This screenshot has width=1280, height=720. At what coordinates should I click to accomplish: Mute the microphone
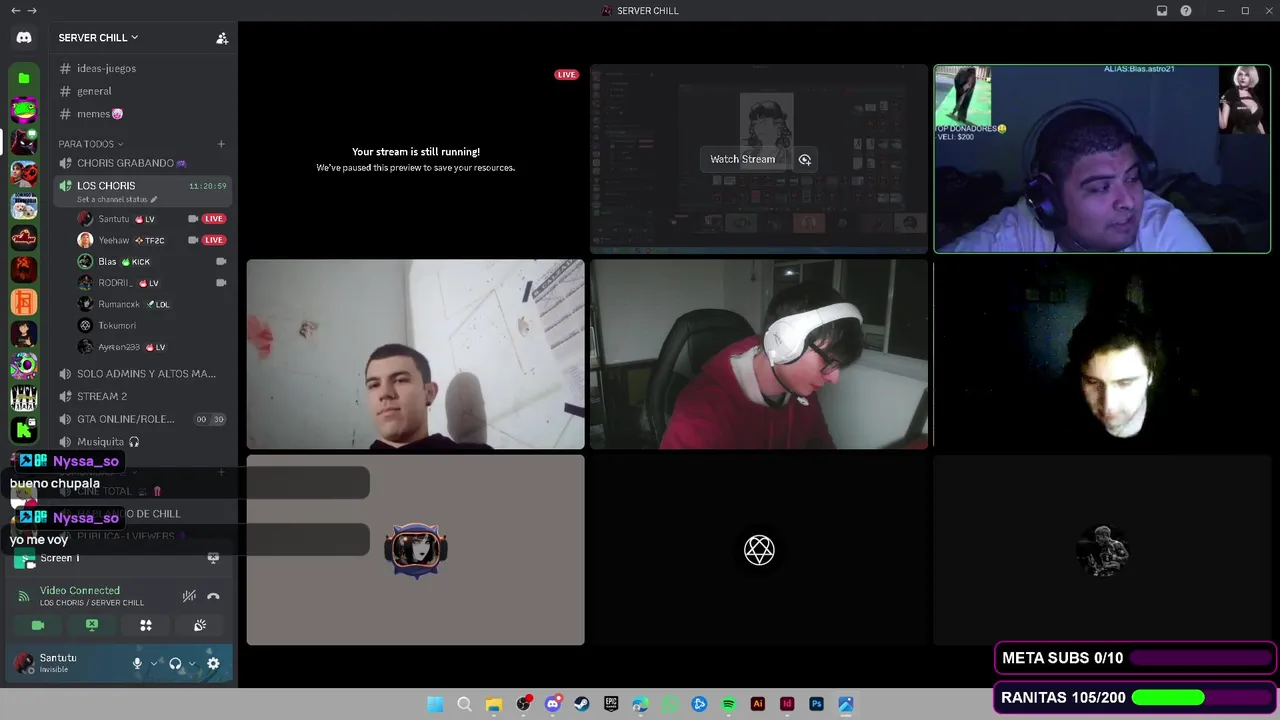tap(137, 663)
